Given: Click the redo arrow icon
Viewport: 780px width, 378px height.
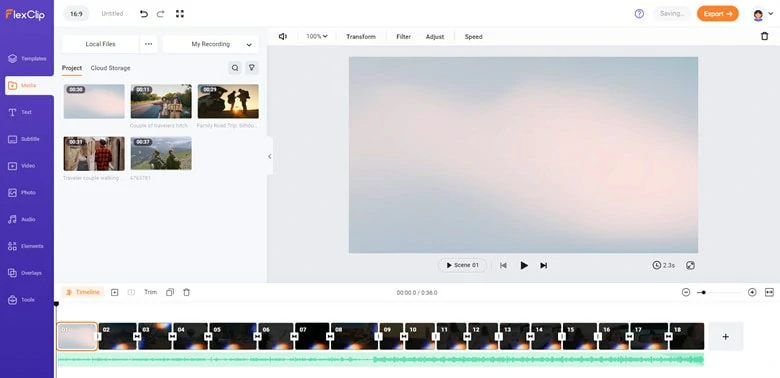Looking at the screenshot, I should [160, 14].
